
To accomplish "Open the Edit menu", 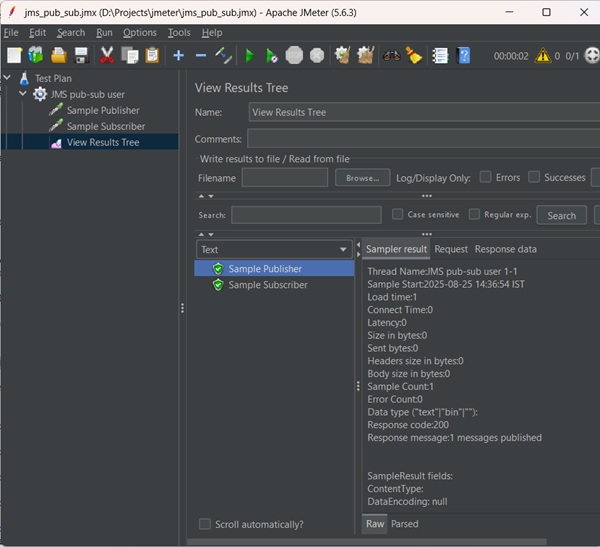I will [x=38, y=33].
